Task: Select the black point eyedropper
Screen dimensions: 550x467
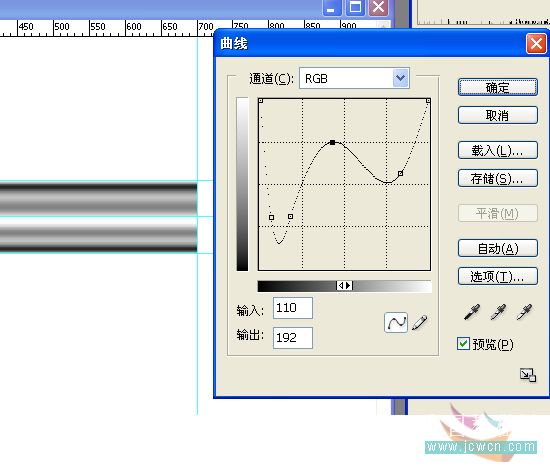Action: coord(472,312)
